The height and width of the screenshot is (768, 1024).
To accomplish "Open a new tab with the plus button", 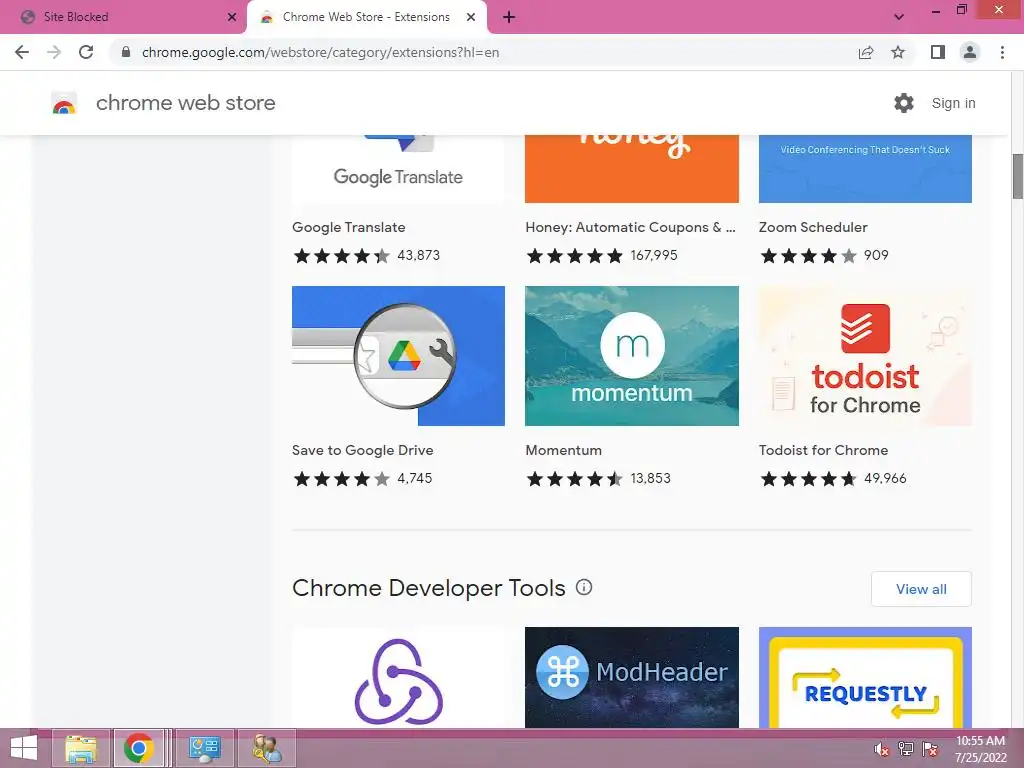I will tap(509, 17).
